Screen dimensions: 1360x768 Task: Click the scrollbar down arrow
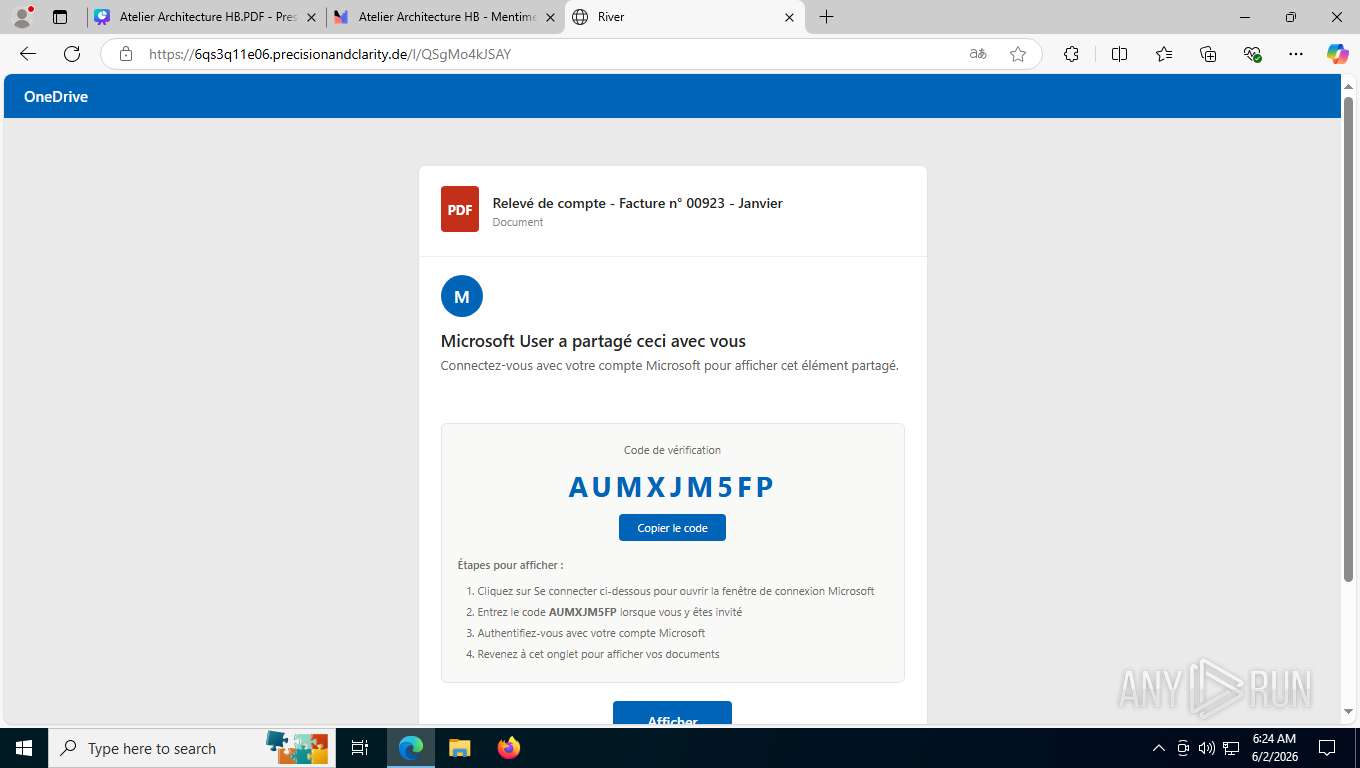pyautogui.click(x=1348, y=711)
